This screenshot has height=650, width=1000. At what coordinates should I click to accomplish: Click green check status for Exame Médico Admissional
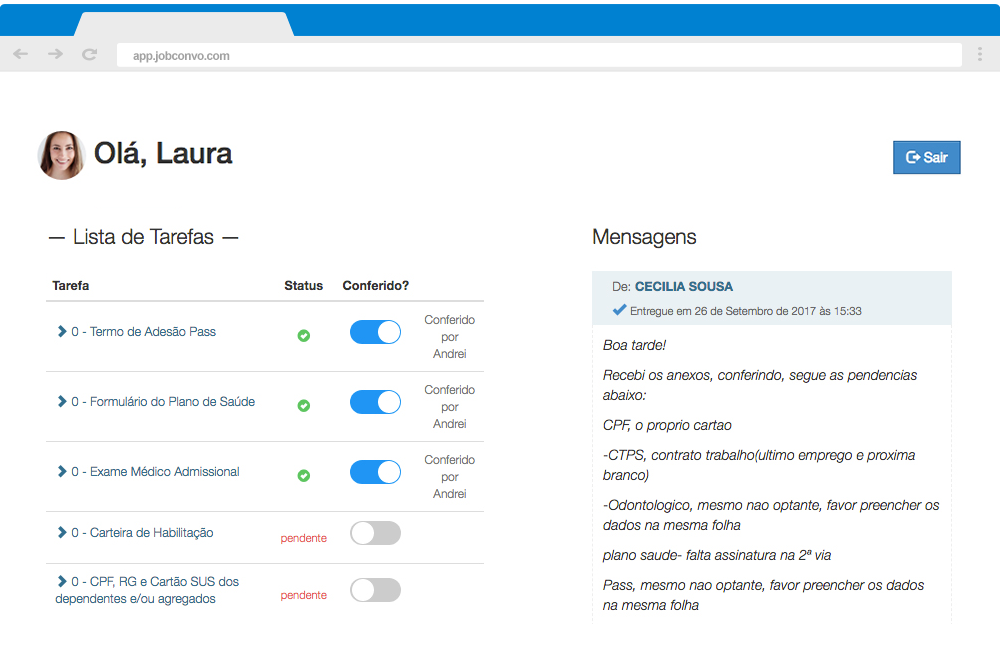304,476
